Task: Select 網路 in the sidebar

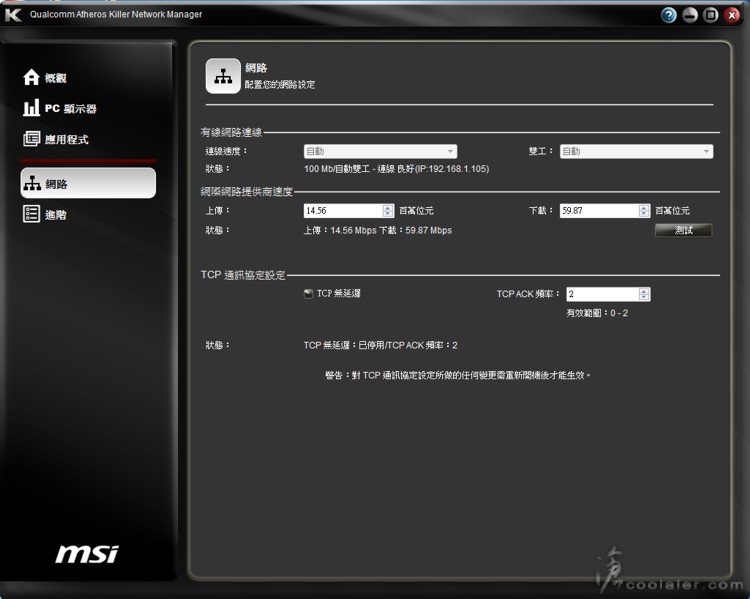Action: 88,183
